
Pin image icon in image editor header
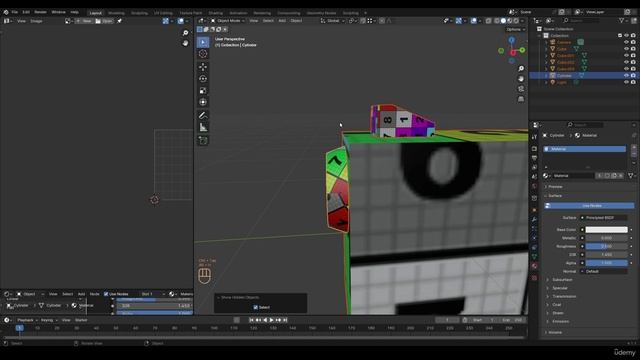(x=120, y=21)
